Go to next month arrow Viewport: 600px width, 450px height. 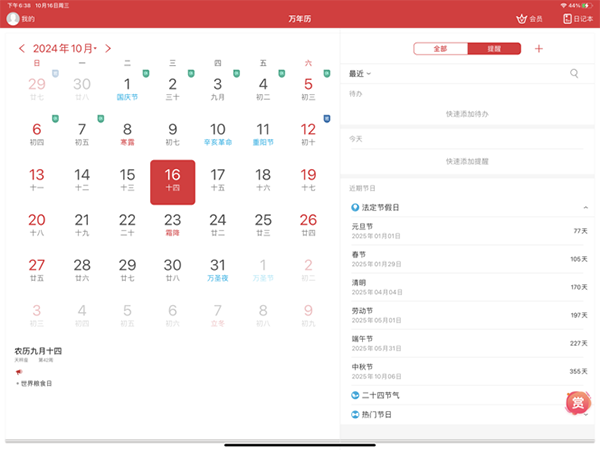(108, 48)
